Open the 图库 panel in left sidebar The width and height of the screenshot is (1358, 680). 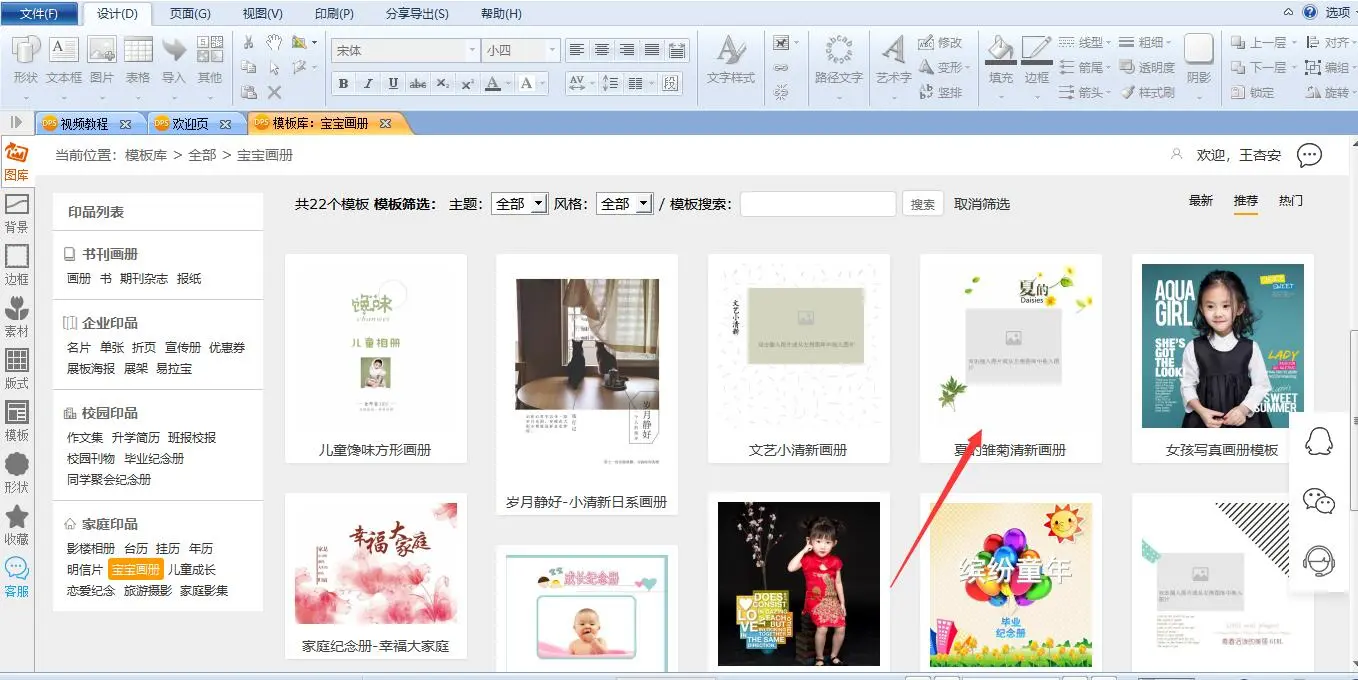(16, 160)
